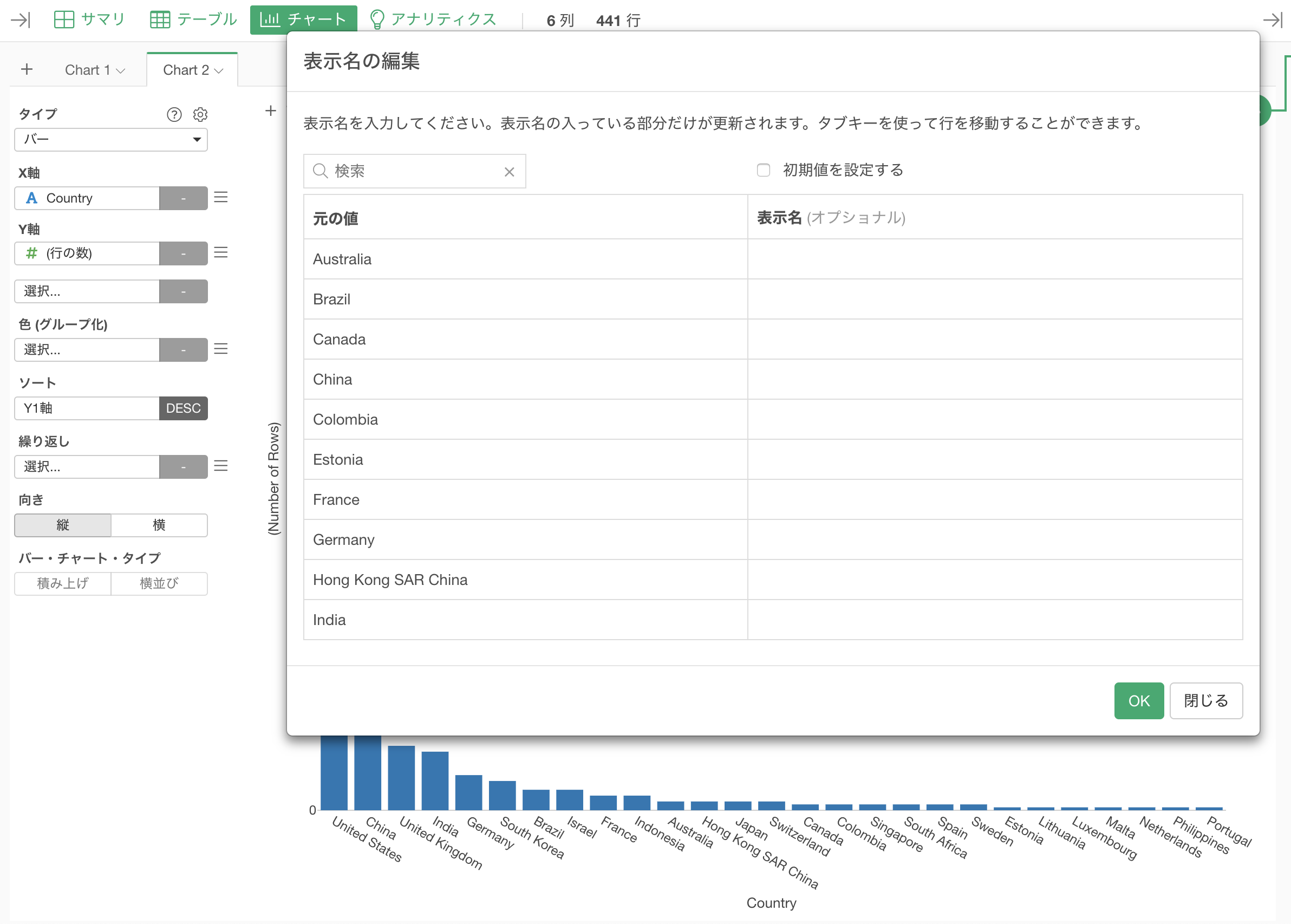Expand the バー chart type dropdown
This screenshot has width=1291, height=924.
tap(111, 139)
